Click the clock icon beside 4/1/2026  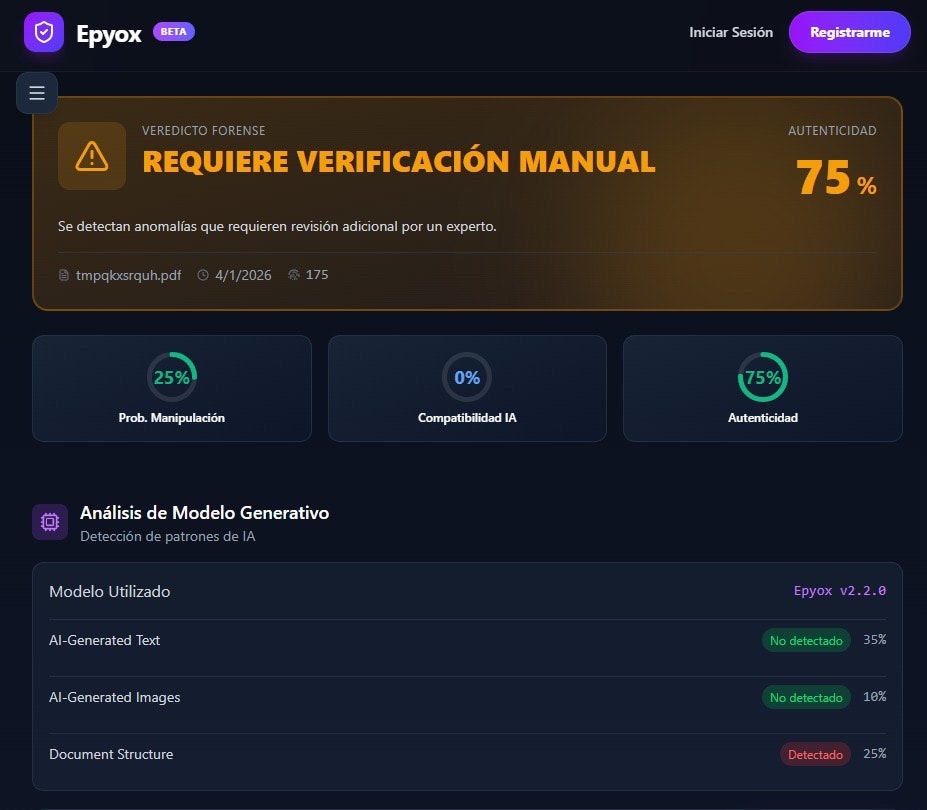(203, 275)
